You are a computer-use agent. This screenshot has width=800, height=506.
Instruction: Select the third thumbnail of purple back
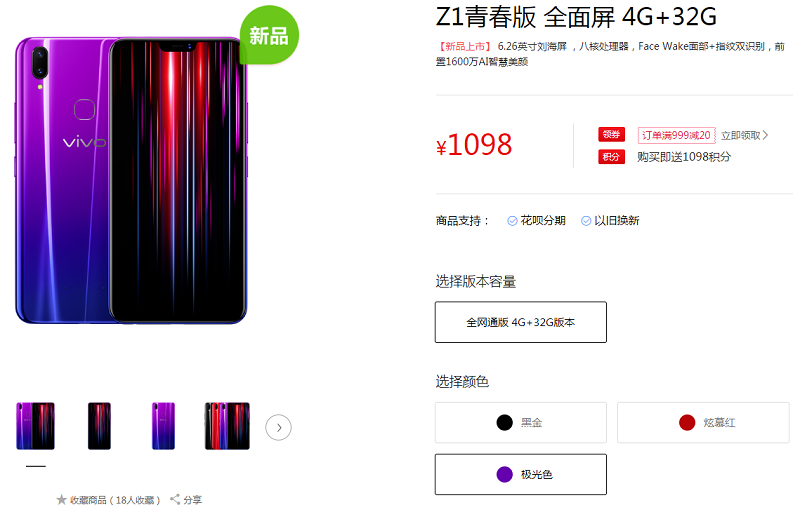pos(163,426)
